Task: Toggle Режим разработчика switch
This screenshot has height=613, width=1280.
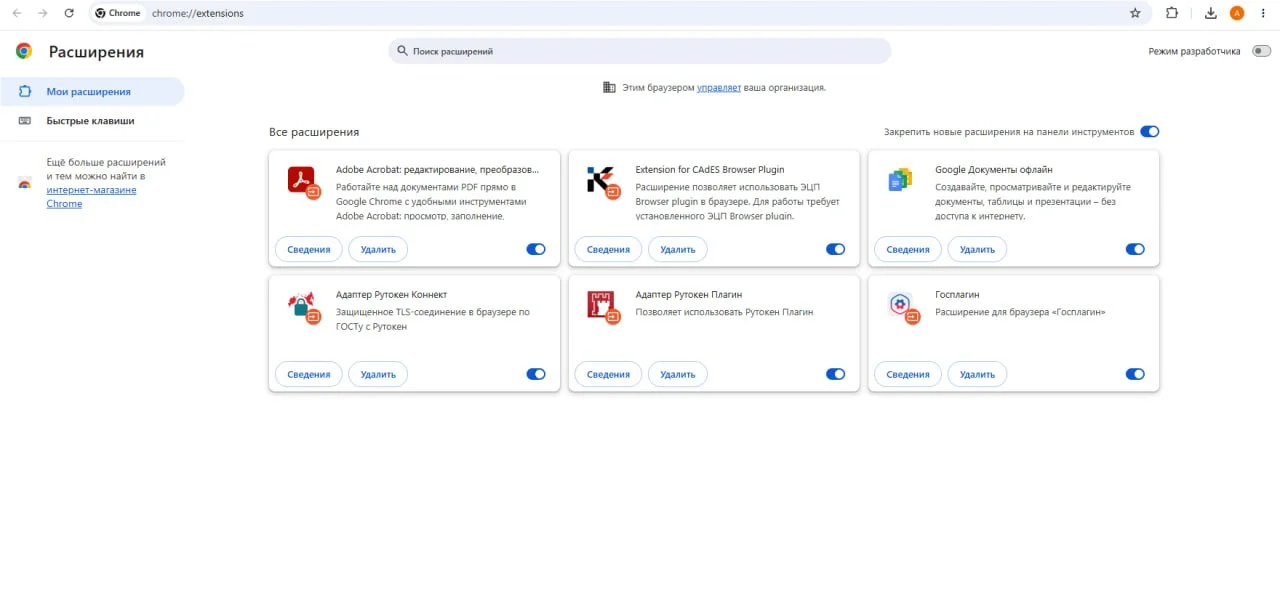Action: [x=1261, y=51]
